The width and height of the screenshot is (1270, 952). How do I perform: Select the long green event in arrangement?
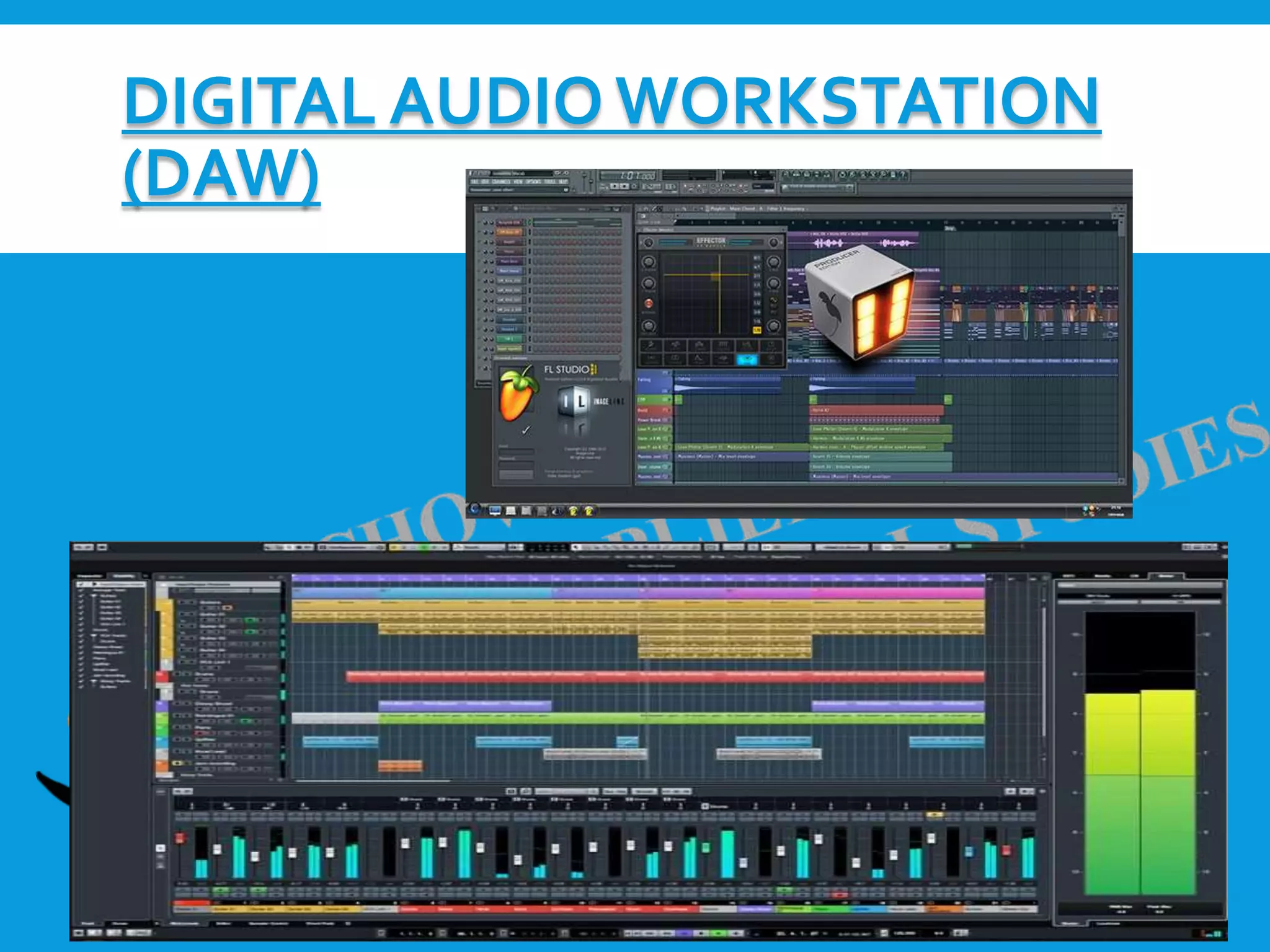coord(682,719)
